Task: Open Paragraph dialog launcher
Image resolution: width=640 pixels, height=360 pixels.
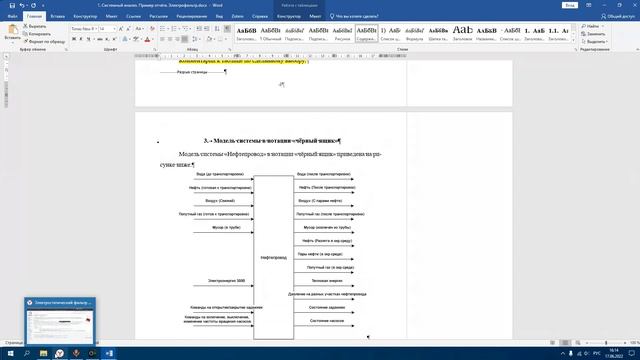Action: pyautogui.click(x=230, y=50)
